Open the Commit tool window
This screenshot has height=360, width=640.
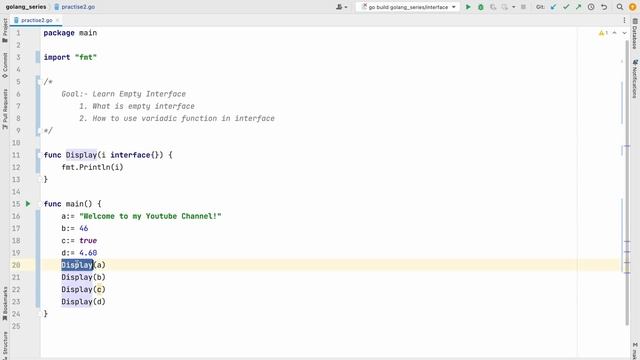(x=5, y=66)
